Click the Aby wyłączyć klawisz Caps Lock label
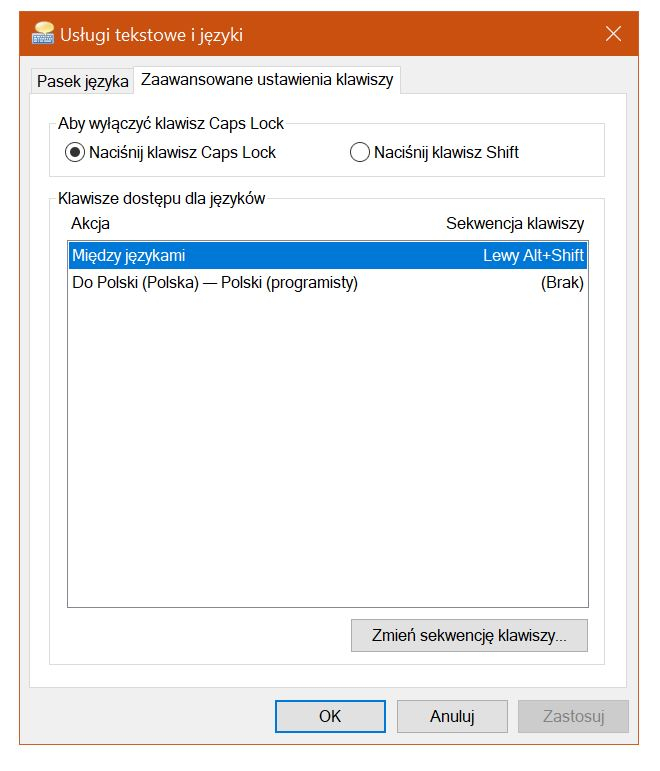This screenshot has width=660, height=771. point(172,124)
